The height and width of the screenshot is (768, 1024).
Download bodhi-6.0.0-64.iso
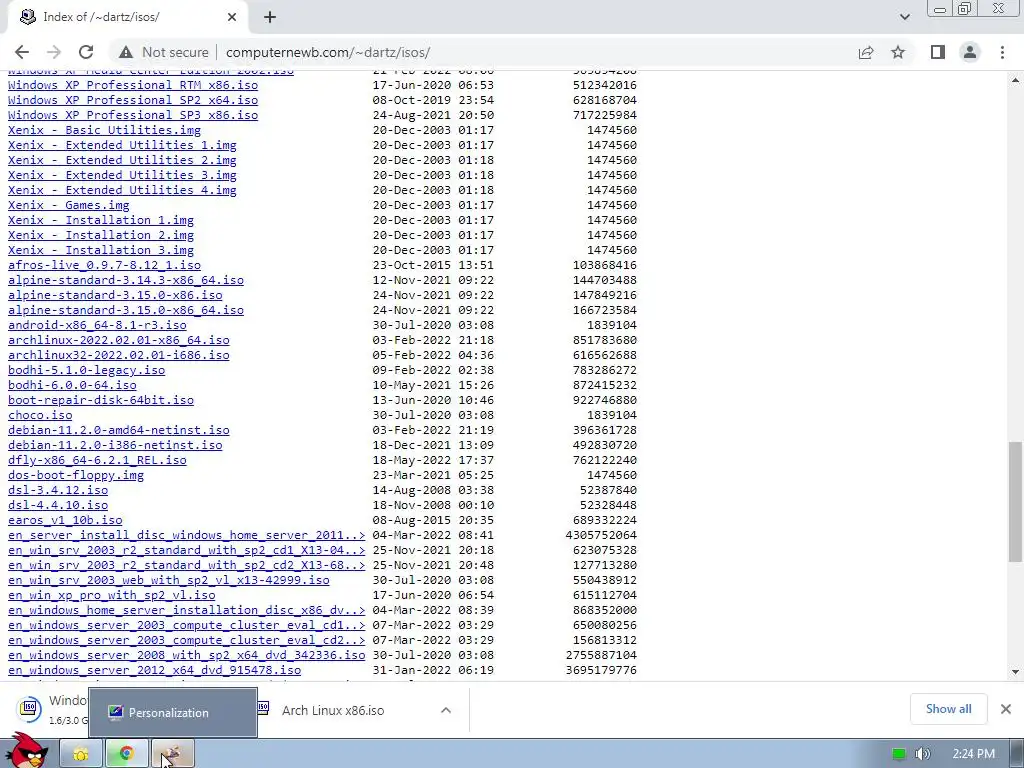[x=72, y=385]
